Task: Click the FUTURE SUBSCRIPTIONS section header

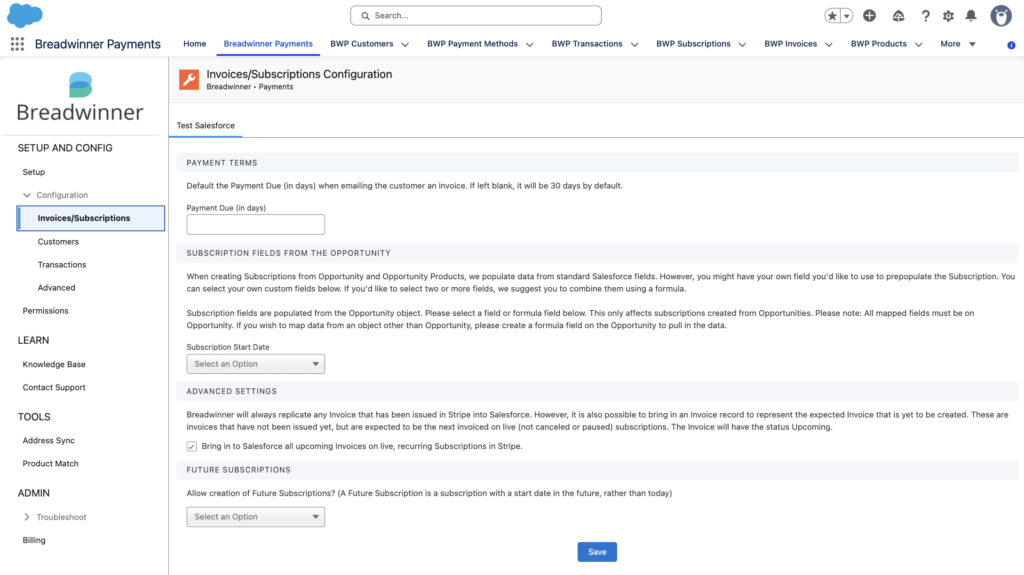Action: tap(238, 470)
